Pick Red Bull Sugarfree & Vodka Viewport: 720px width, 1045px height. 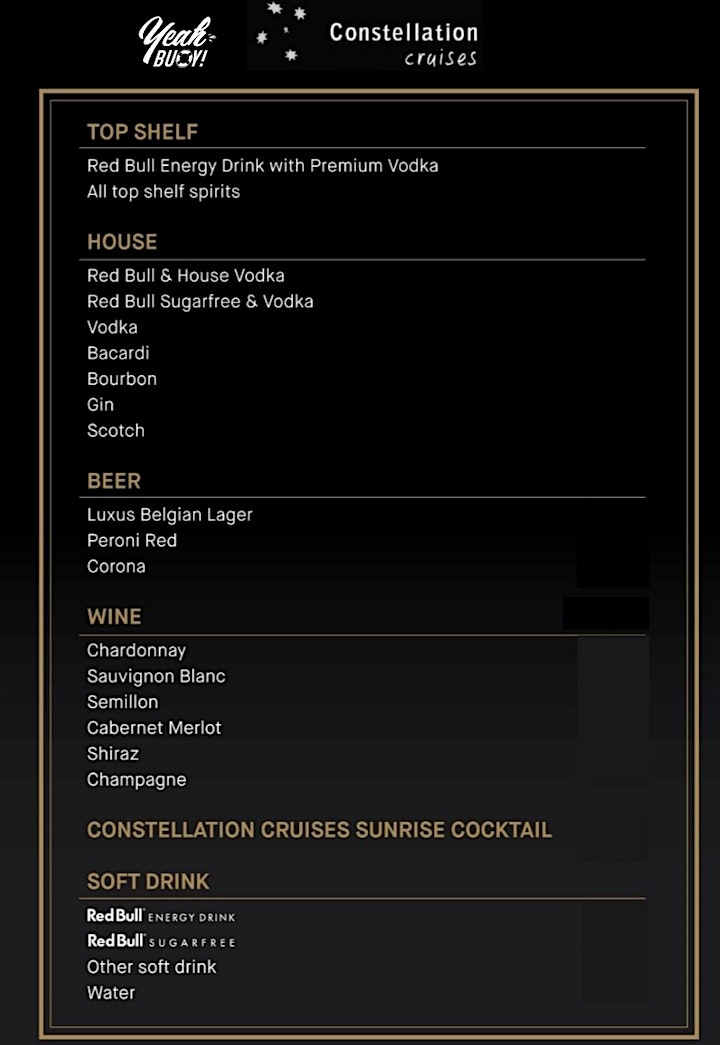coord(200,302)
